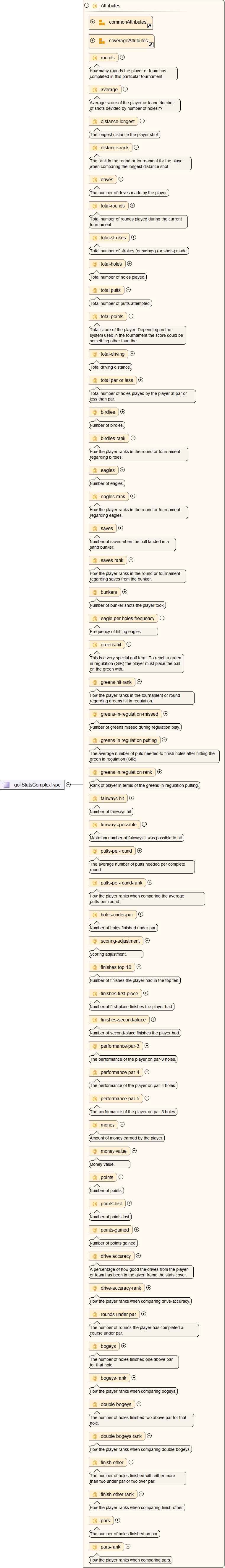Click the @ icon of money attribute
This screenshot has height=1568, width=225.
pos(95,1125)
